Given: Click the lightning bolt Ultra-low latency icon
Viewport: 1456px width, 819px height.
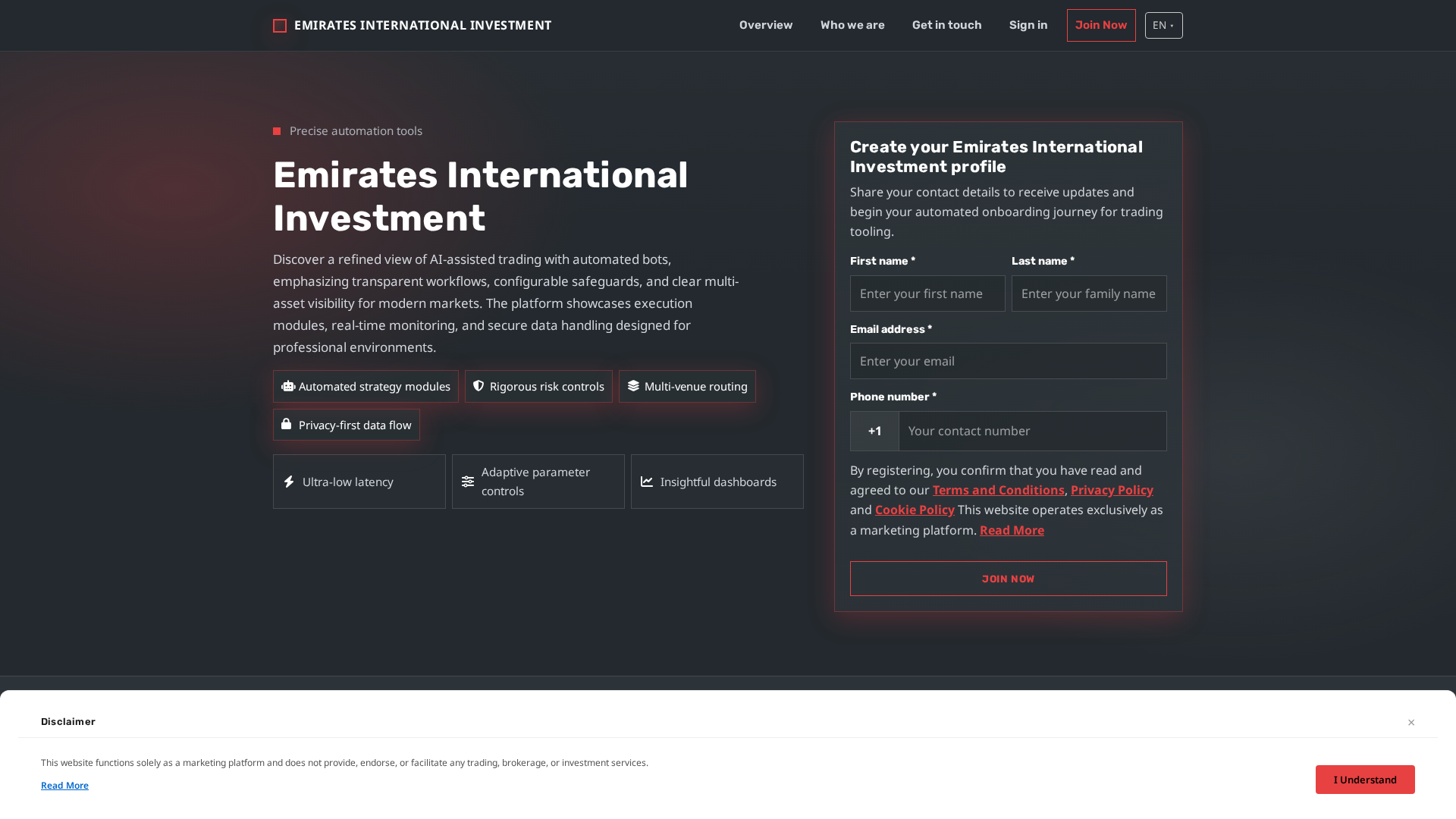Looking at the screenshot, I should click(289, 482).
